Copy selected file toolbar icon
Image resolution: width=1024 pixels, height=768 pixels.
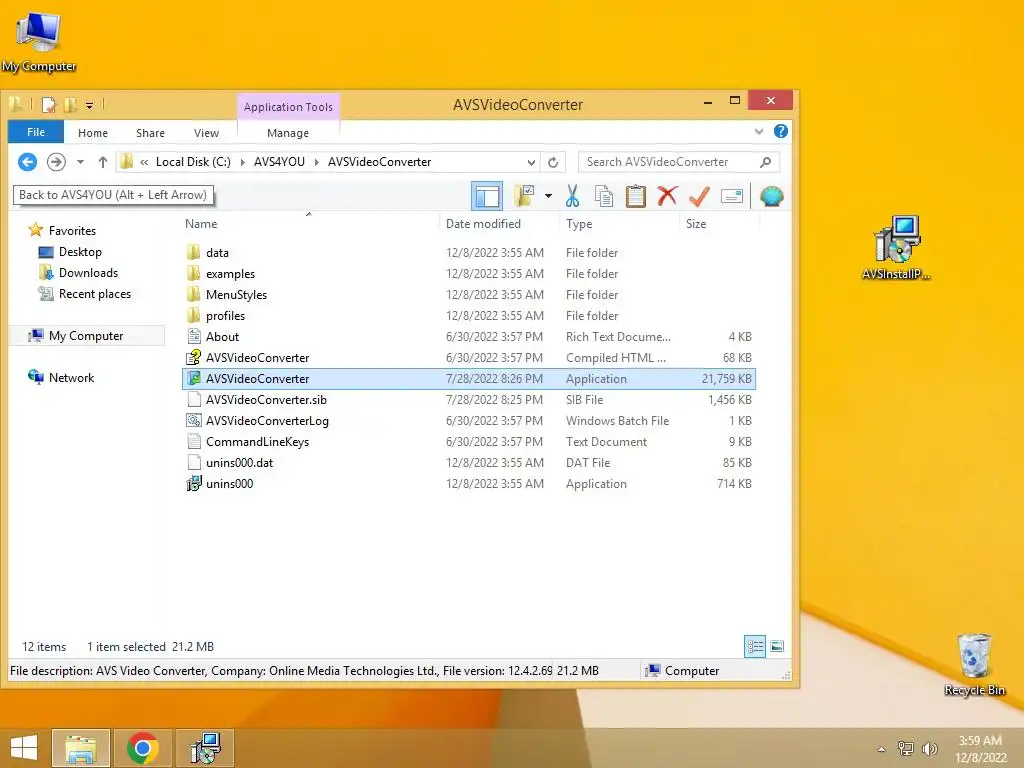pos(604,196)
